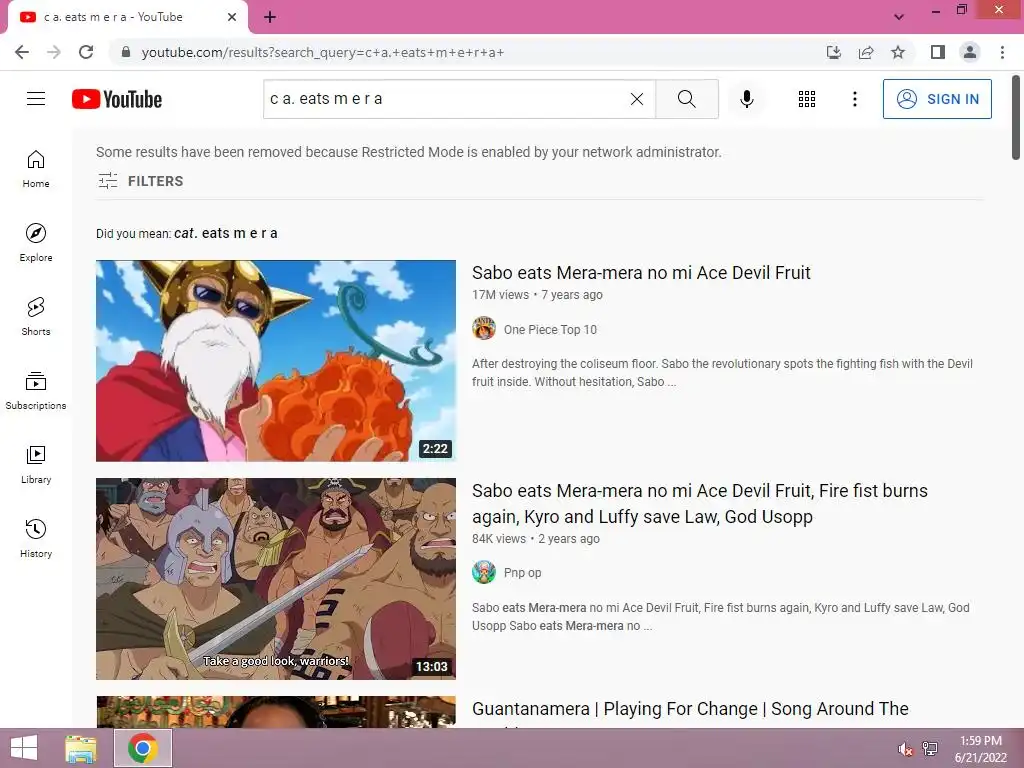Select the 'c a. eats m e r a - YouTube' tab
The height and width of the screenshot is (768, 1024).
[x=127, y=17]
